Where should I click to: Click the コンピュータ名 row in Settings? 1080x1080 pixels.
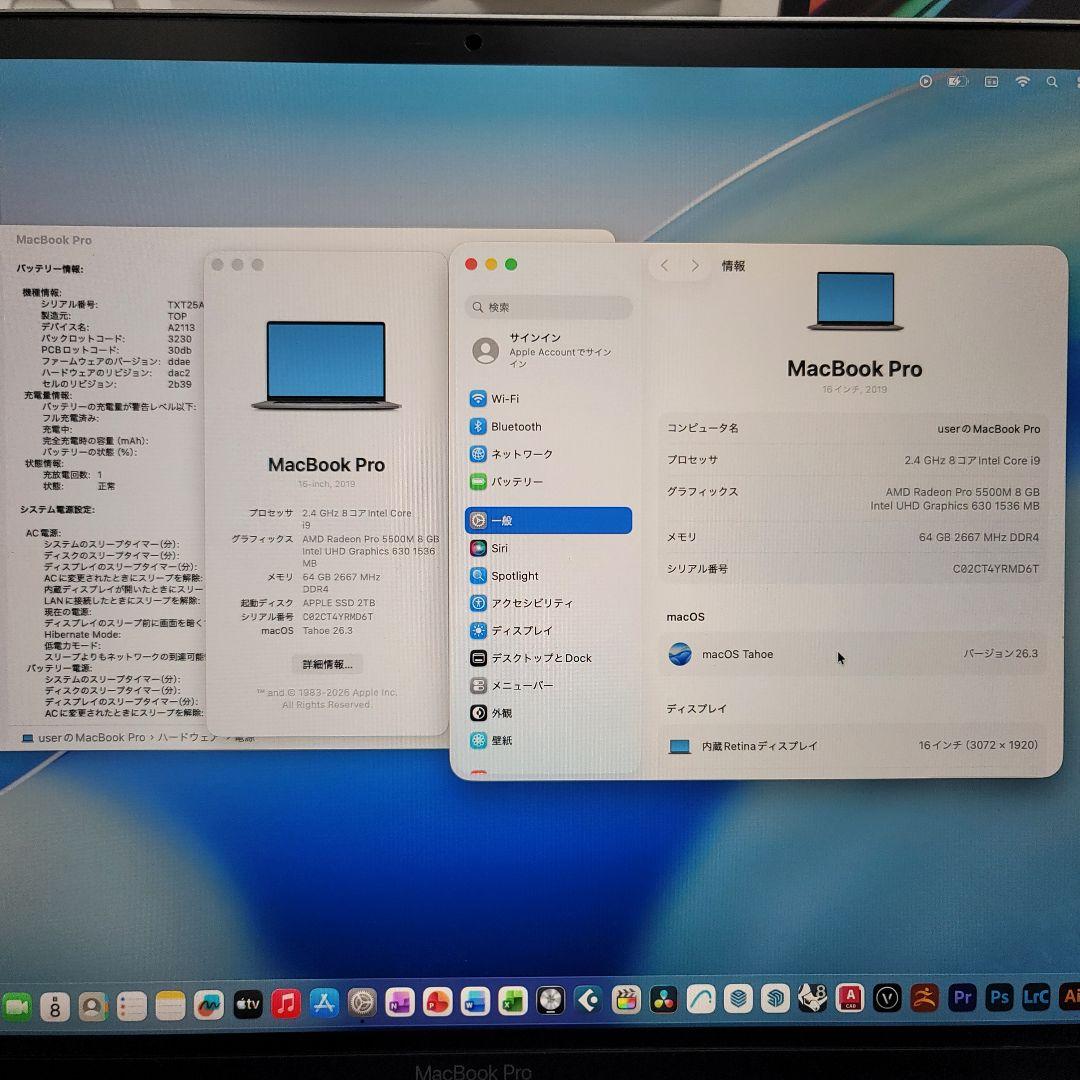coord(853,428)
